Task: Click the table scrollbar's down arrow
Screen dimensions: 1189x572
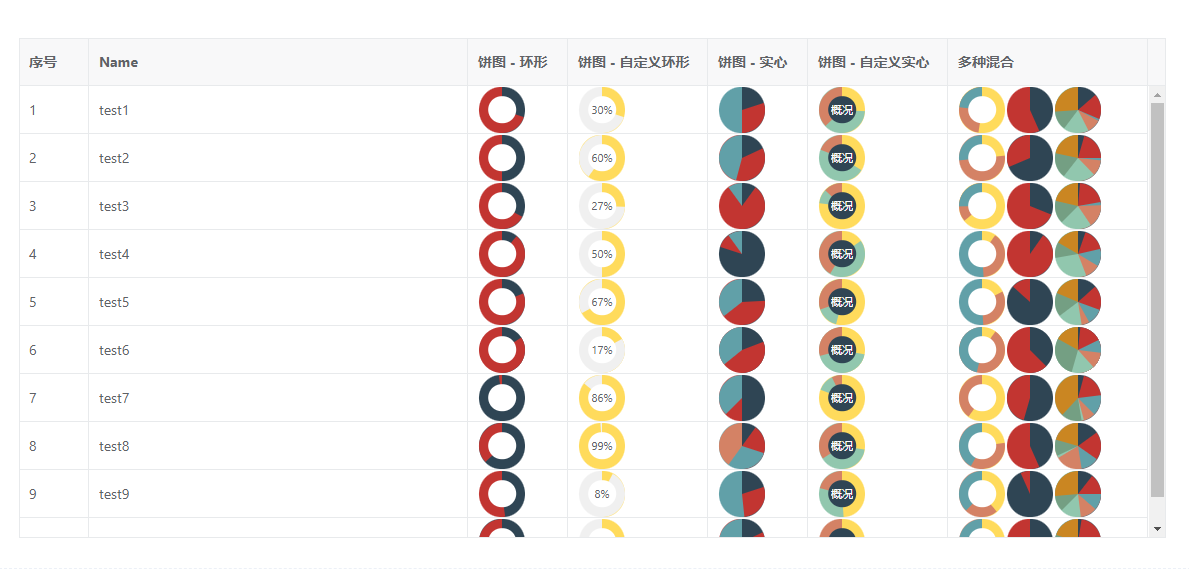Action: pos(1158,528)
